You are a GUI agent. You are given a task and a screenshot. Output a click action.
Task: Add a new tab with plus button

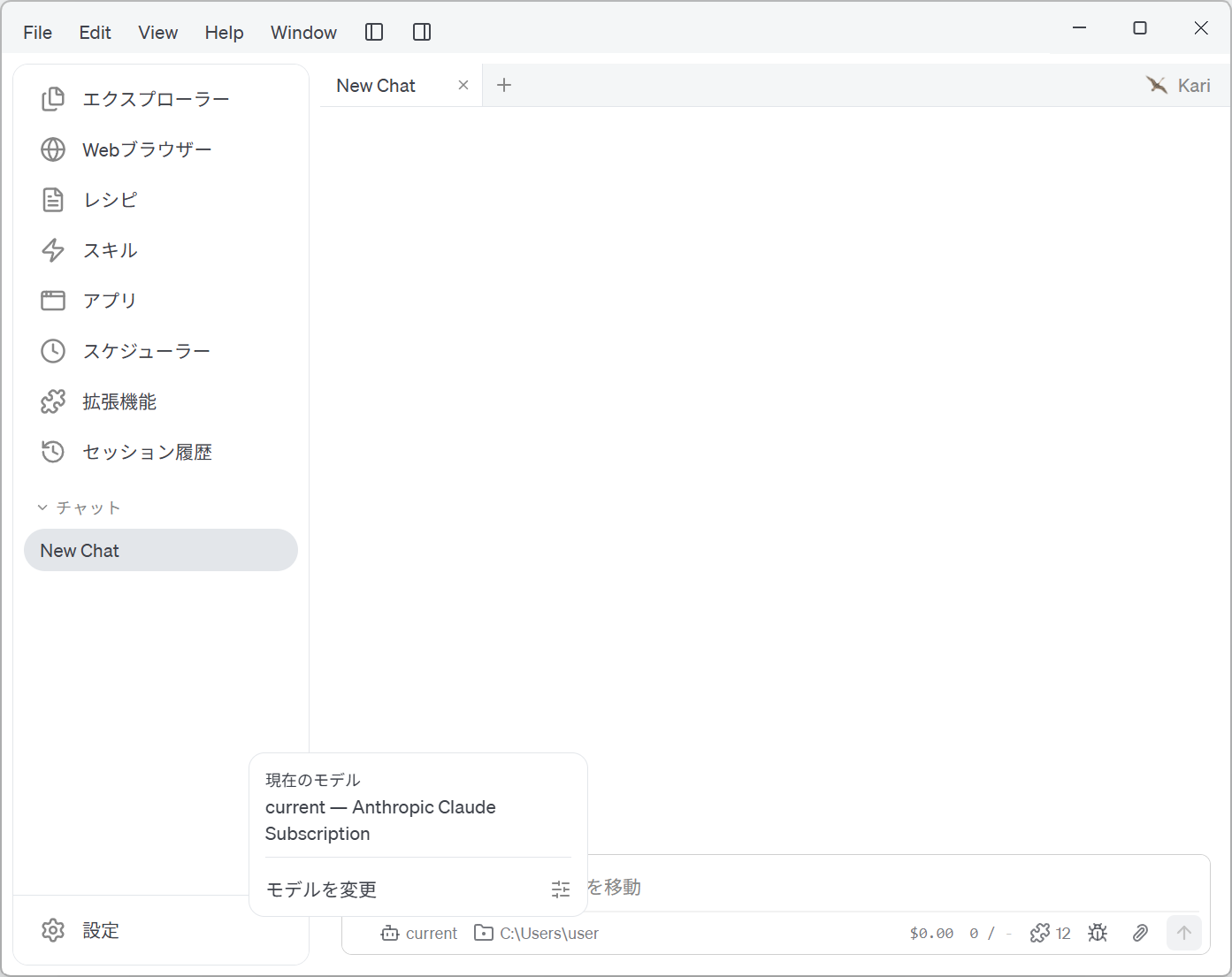[x=504, y=85]
